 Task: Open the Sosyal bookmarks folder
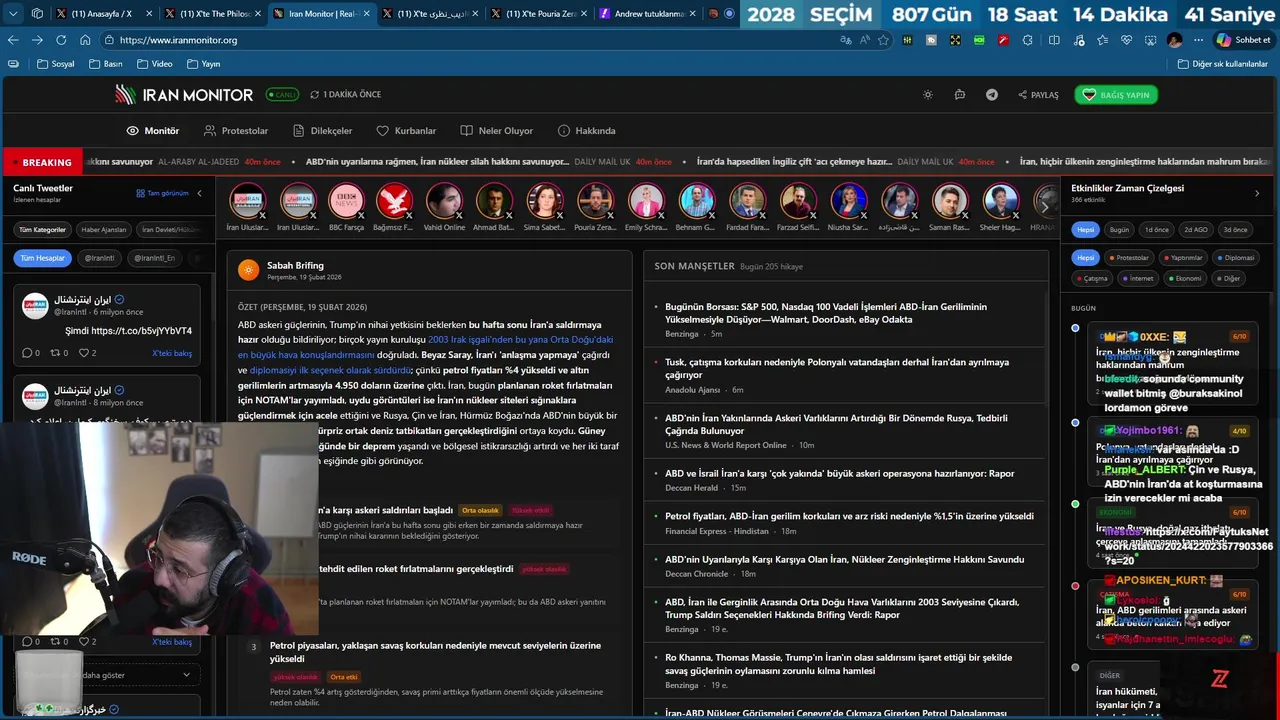click(56, 64)
